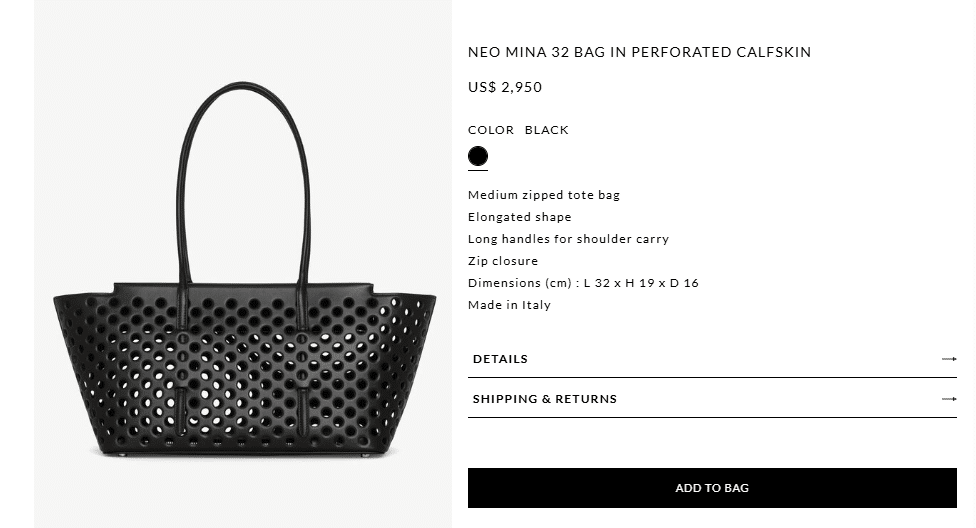Image resolution: width=976 pixels, height=528 pixels.
Task: Click the perforated body of the bag photo
Action: 245,370
